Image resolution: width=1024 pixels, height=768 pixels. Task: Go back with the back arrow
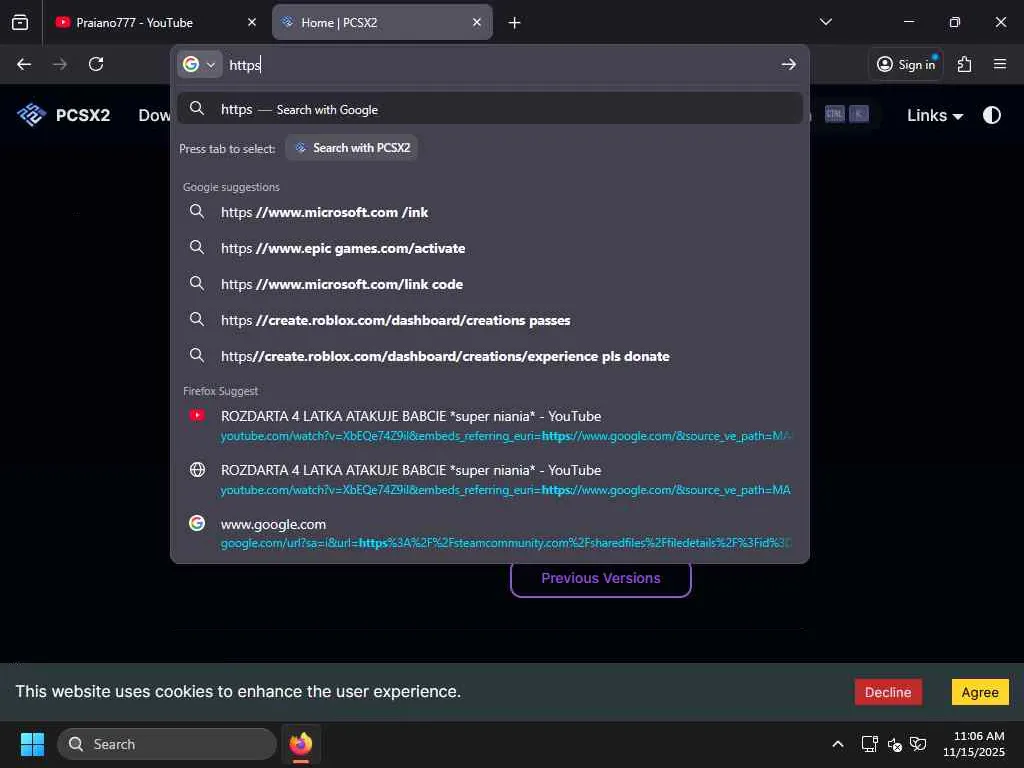(24, 64)
